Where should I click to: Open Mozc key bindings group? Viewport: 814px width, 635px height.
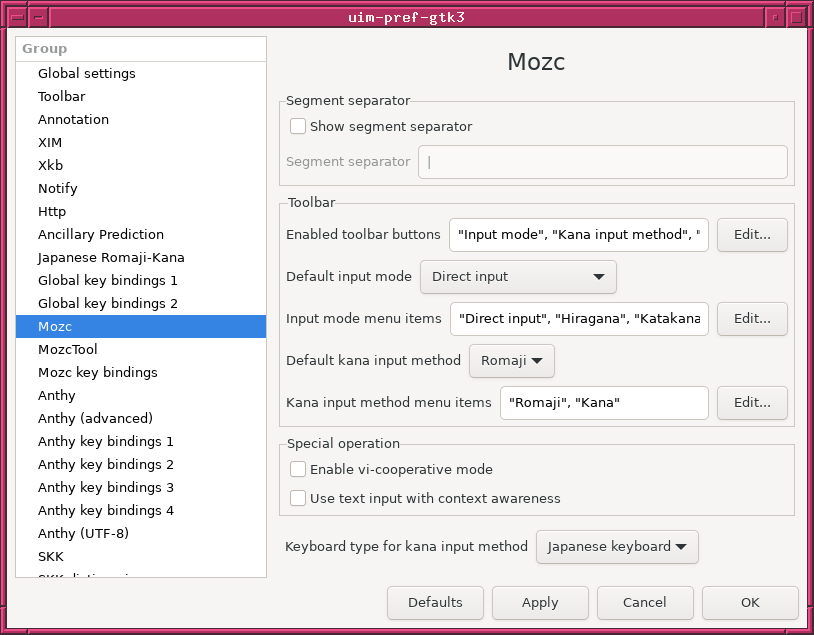pos(98,372)
